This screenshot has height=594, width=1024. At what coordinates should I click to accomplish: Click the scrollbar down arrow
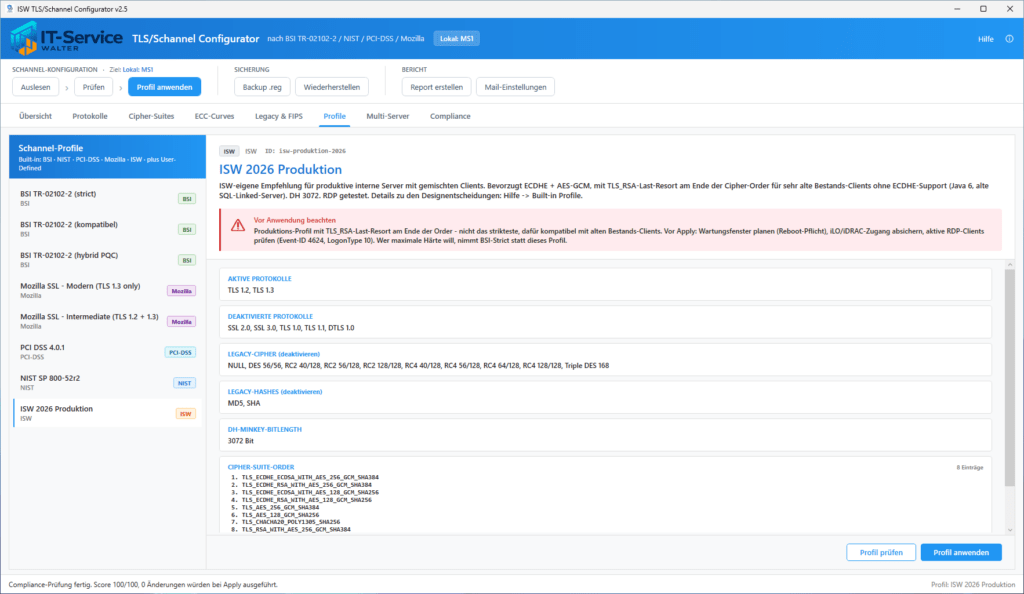pyautogui.click(x=1010, y=530)
